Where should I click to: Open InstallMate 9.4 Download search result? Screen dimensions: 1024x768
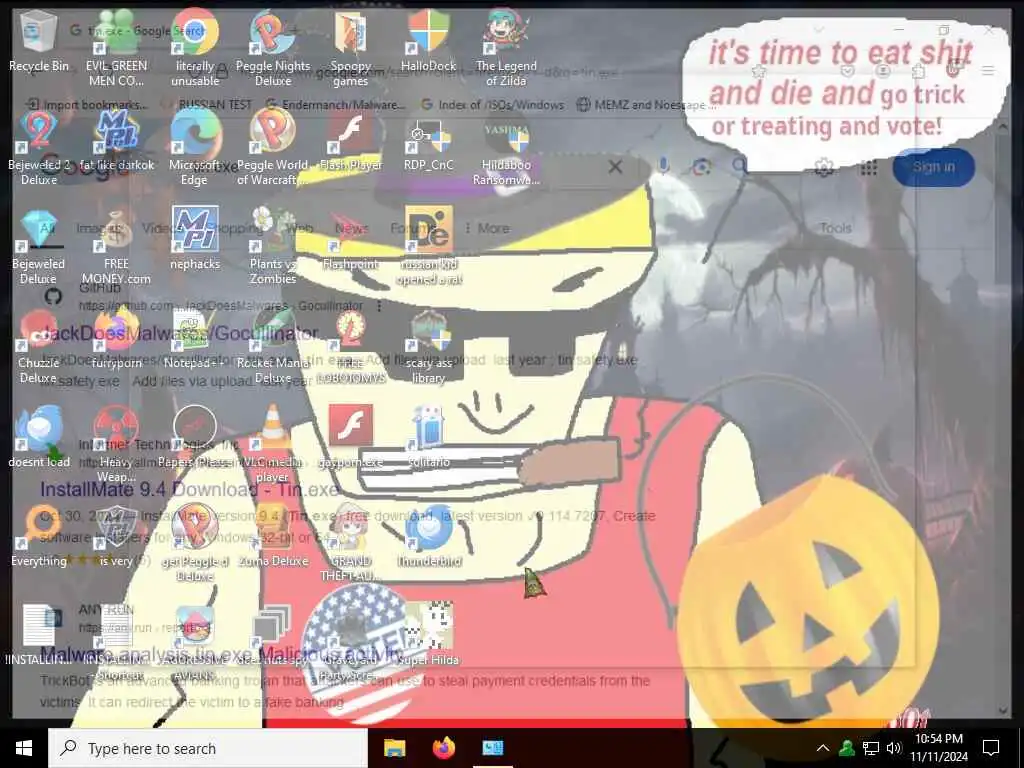click(189, 489)
